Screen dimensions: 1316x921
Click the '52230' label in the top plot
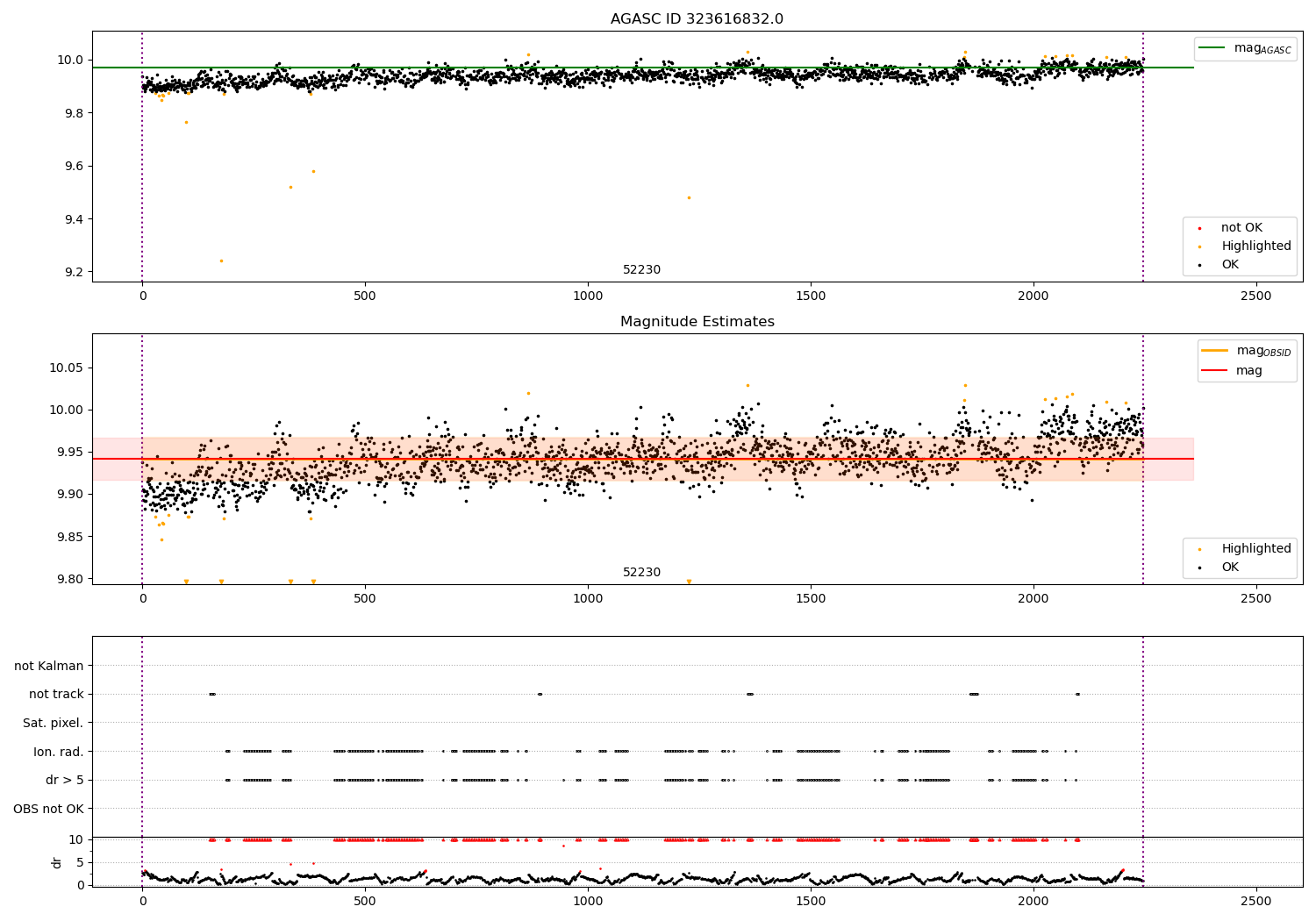(641, 270)
